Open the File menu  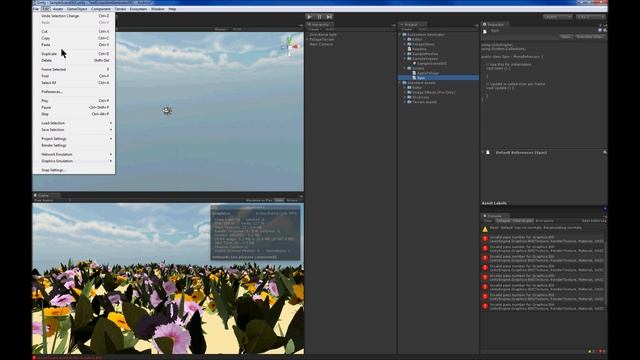36,9
